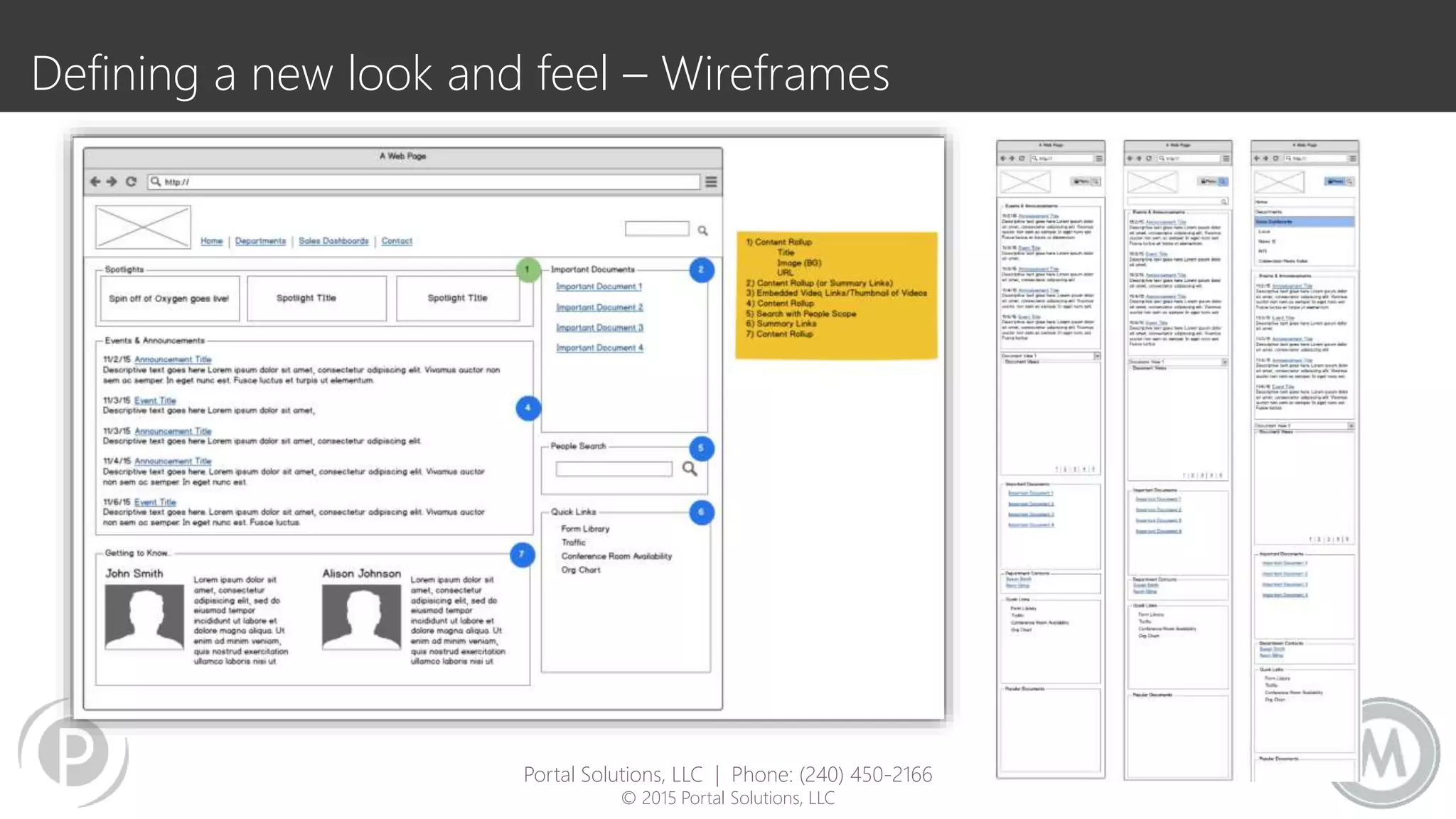Click the 'Portal Solutions, LLC' phone footer text

pyautogui.click(x=727, y=774)
